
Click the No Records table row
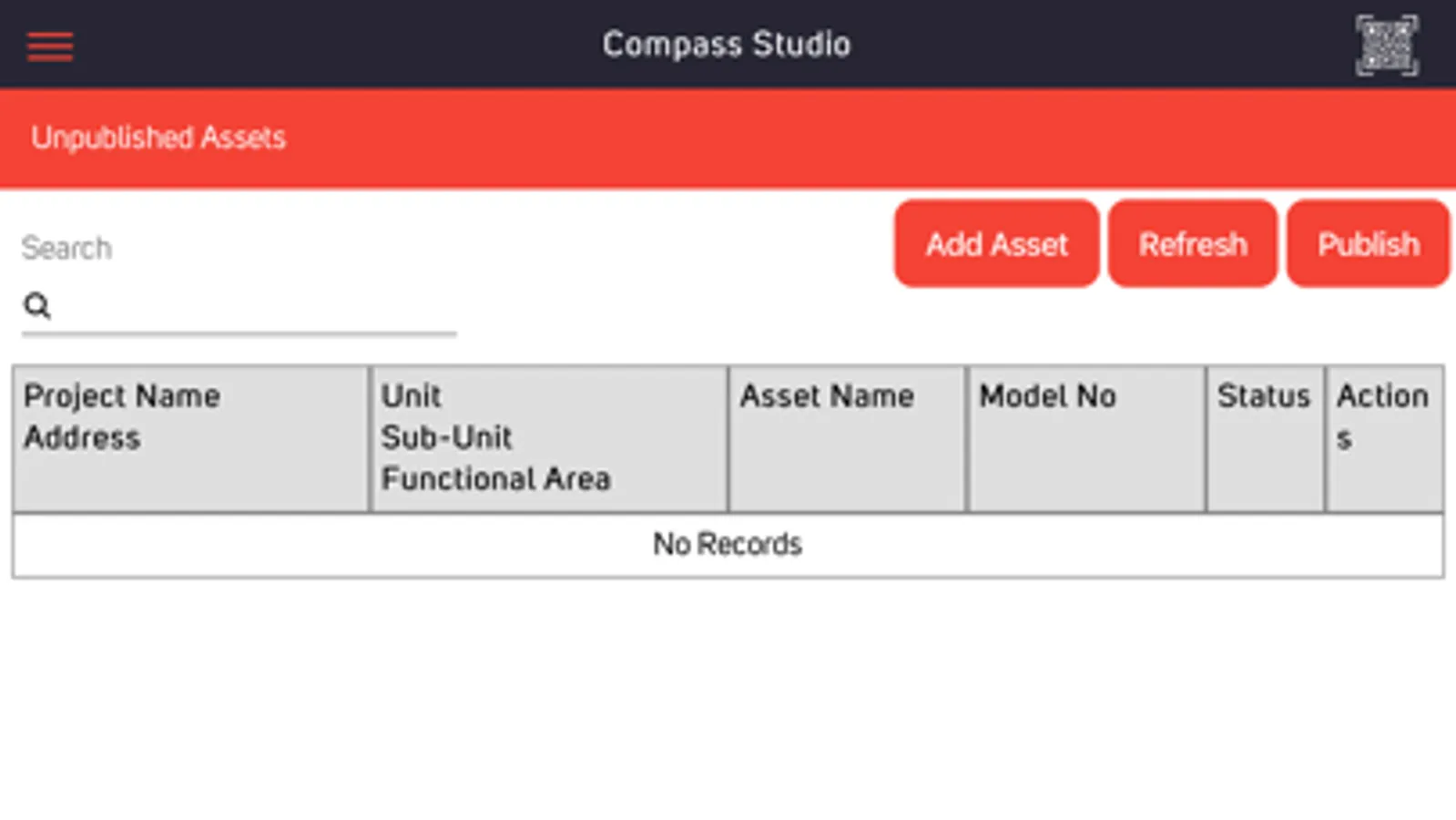[728, 545]
